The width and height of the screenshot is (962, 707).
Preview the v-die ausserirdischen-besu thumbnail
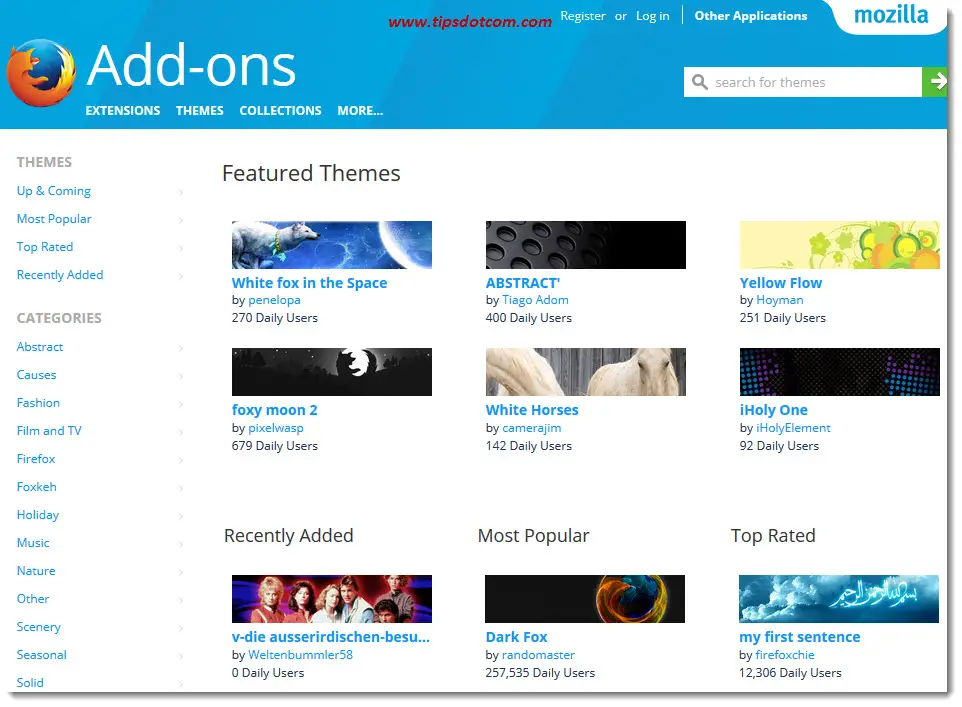332,599
